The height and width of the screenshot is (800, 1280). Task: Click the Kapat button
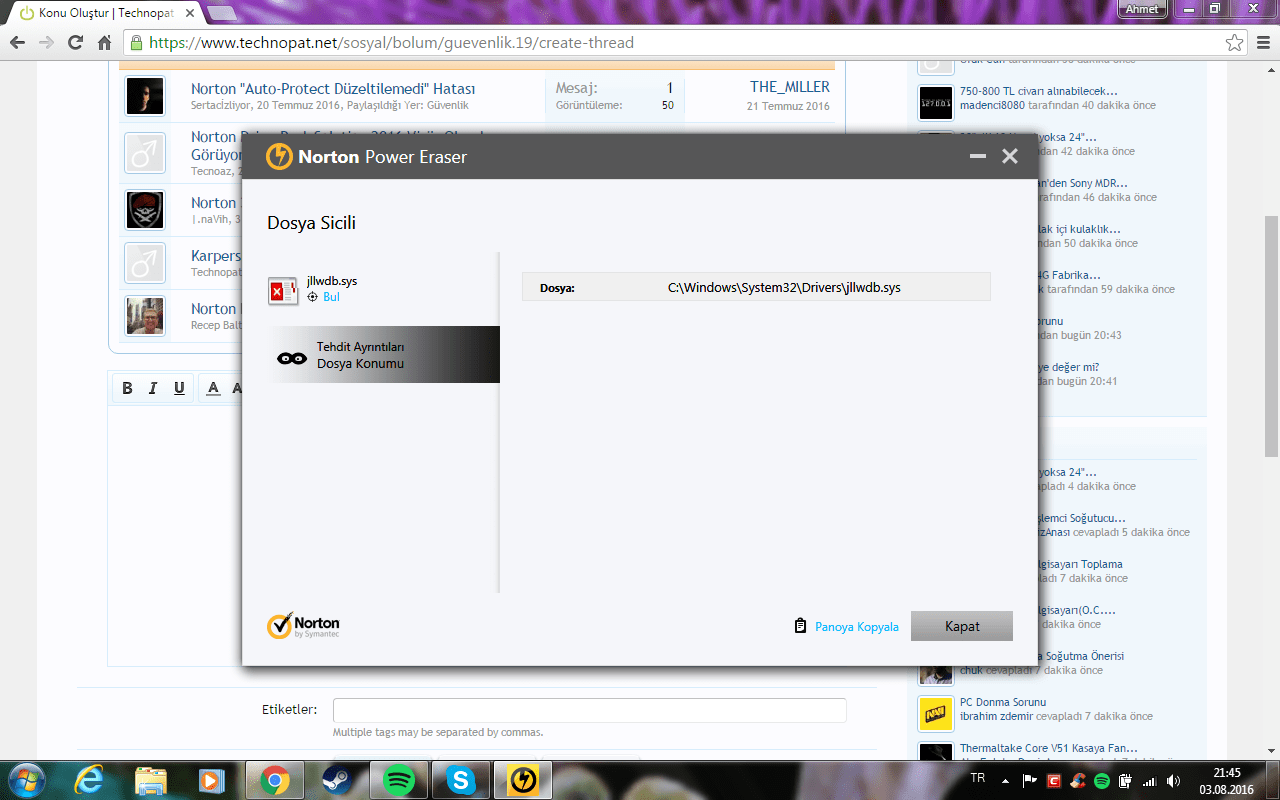point(962,626)
